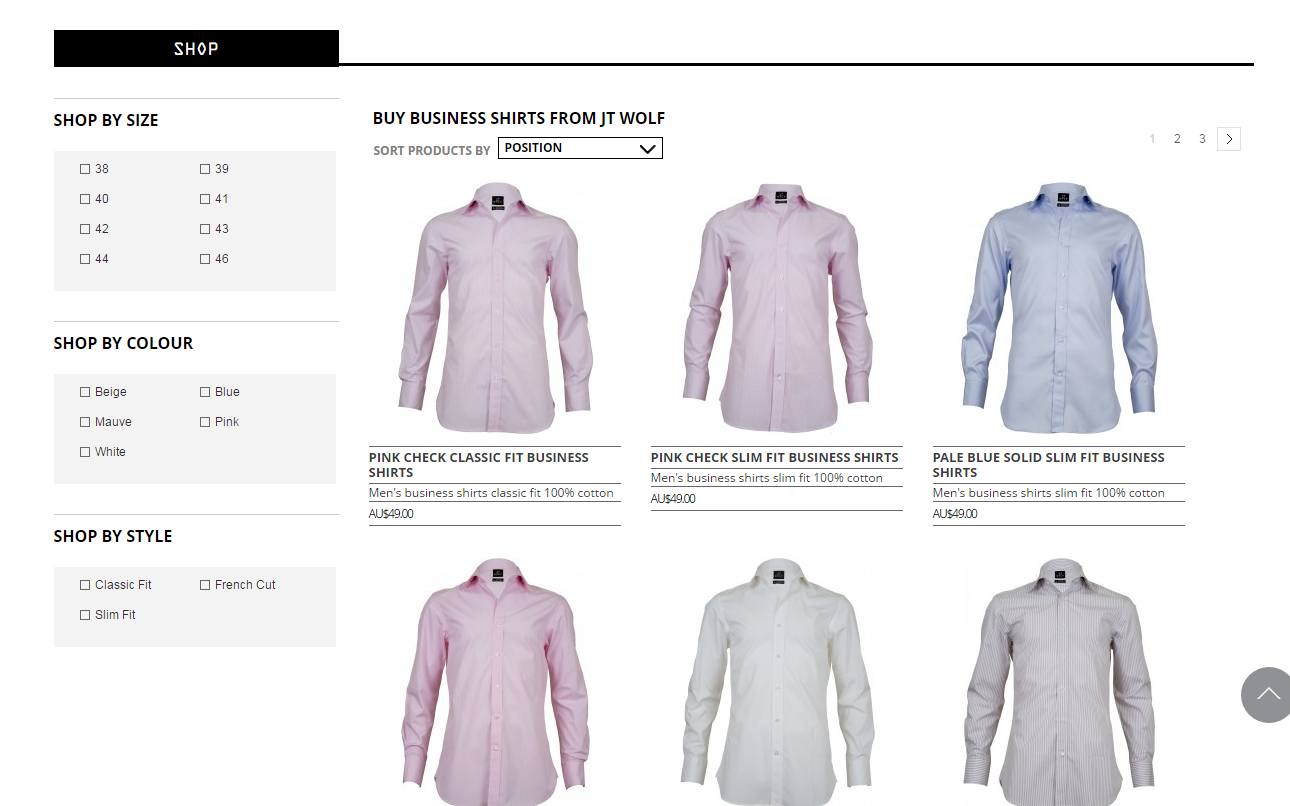View Pink Check Slim Fit shirt image

tap(777, 307)
